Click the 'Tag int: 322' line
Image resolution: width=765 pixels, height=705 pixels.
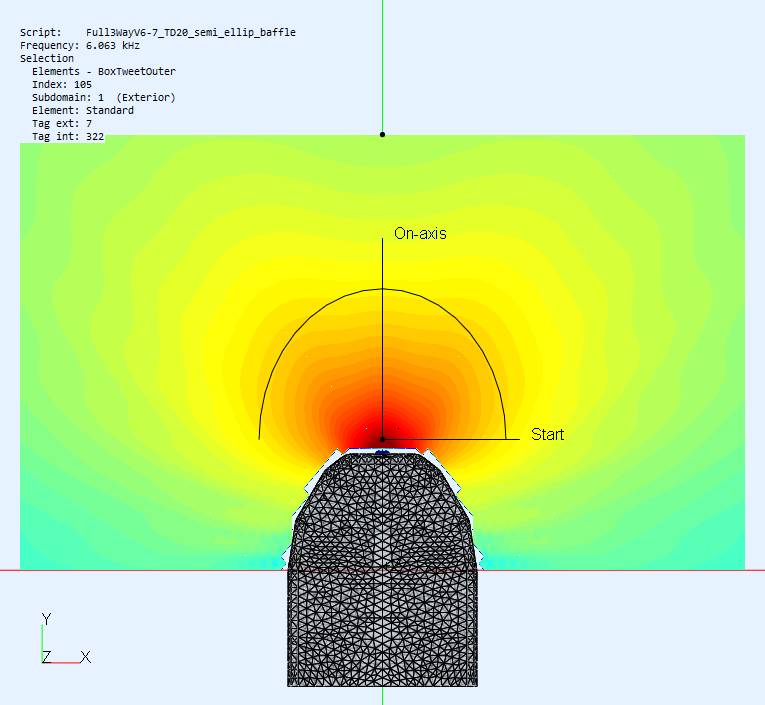(68, 136)
